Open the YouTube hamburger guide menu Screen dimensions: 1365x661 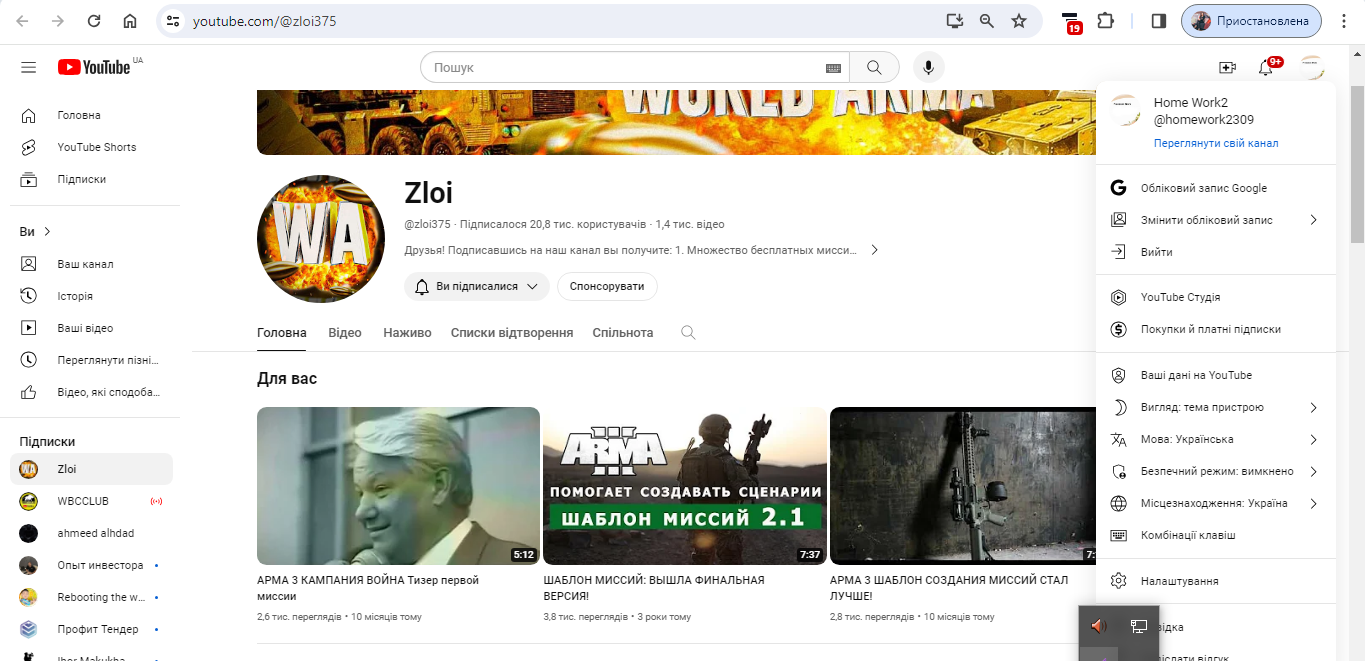tap(29, 67)
